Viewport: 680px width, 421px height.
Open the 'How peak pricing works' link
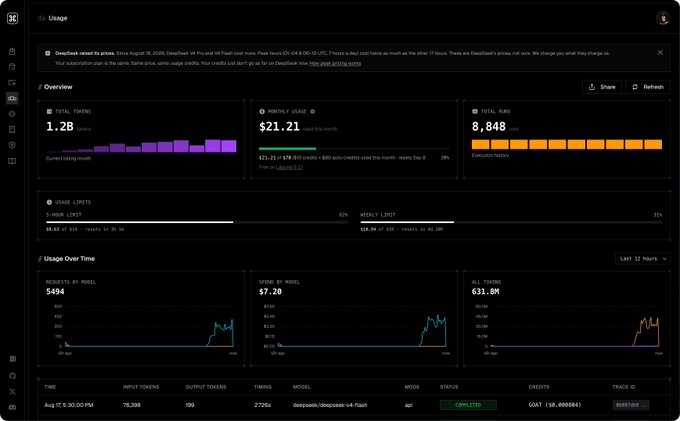pos(335,63)
